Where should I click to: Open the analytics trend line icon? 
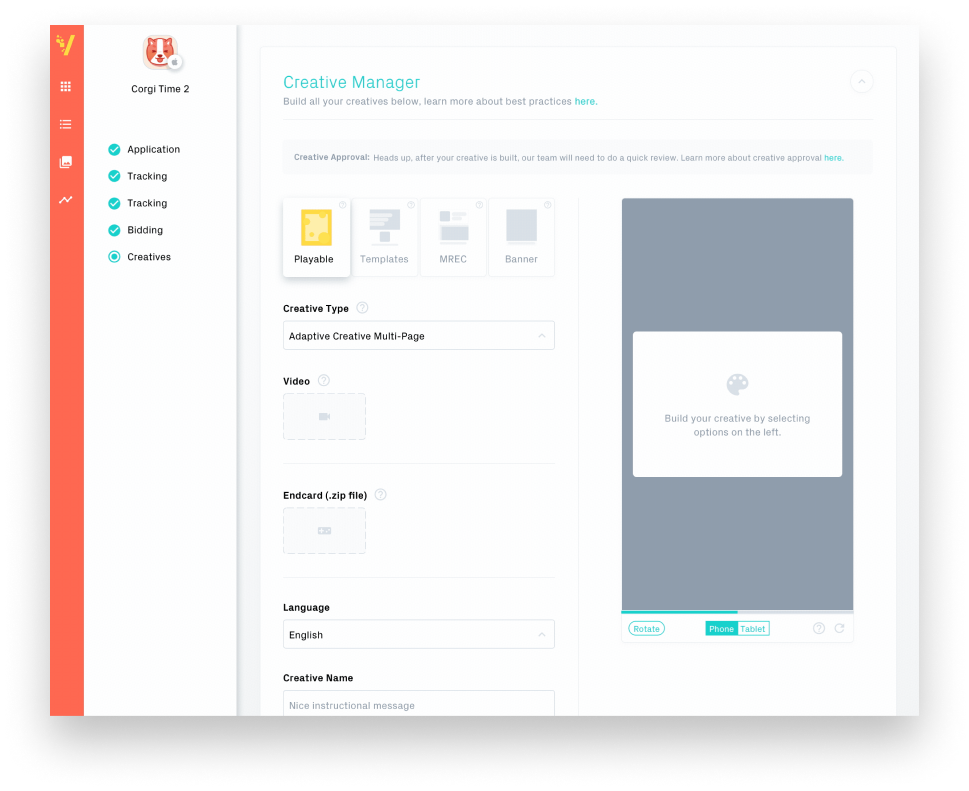click(66, 200)
